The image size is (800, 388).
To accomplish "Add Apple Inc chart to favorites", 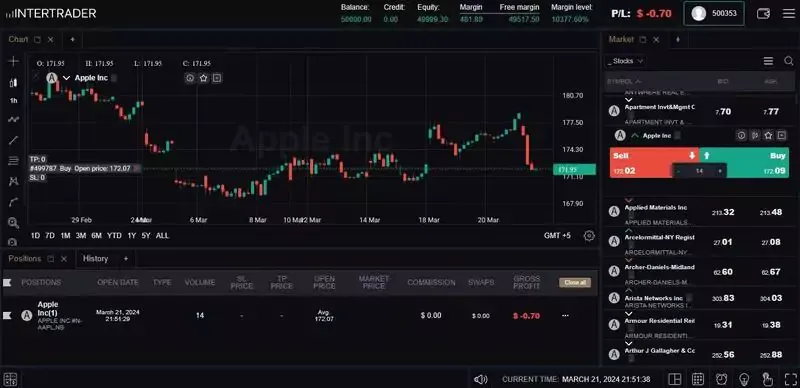I will (x=204, y=78).
